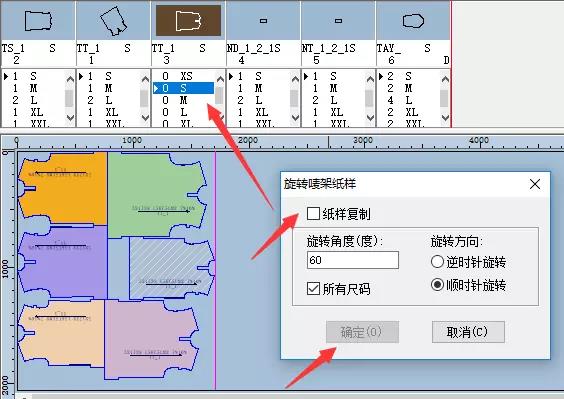This screenshot has width=564, height=399.
Task: Select the '2 S' row in TAY_ list
Action: point(409,76)
